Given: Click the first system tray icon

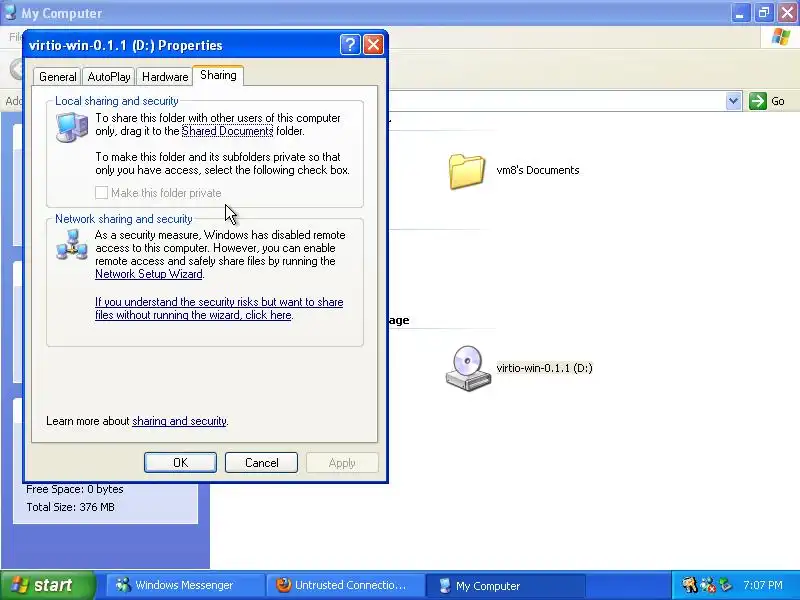Looking at the screenshot, I should pos(690,585).
